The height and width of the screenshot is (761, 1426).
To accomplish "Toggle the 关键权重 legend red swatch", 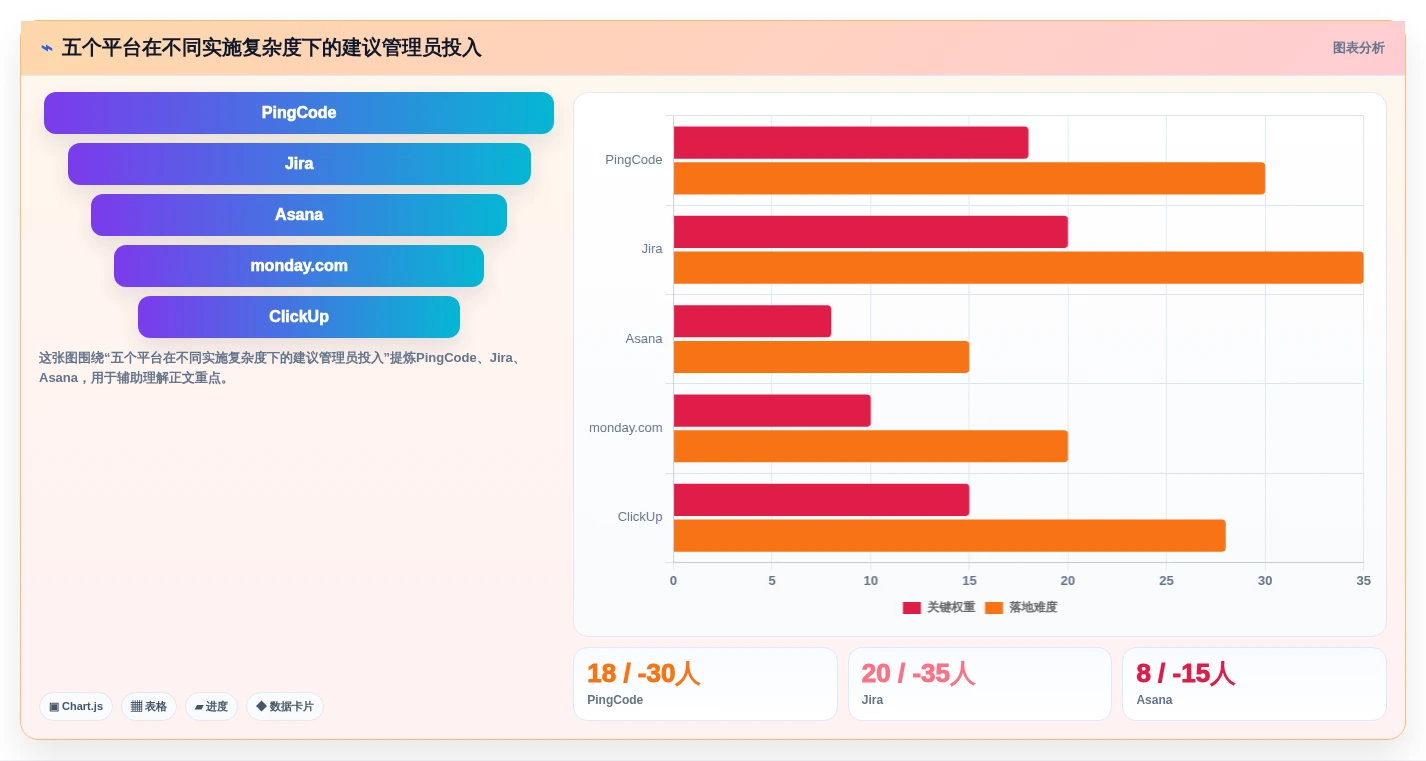I will (912, 608).
